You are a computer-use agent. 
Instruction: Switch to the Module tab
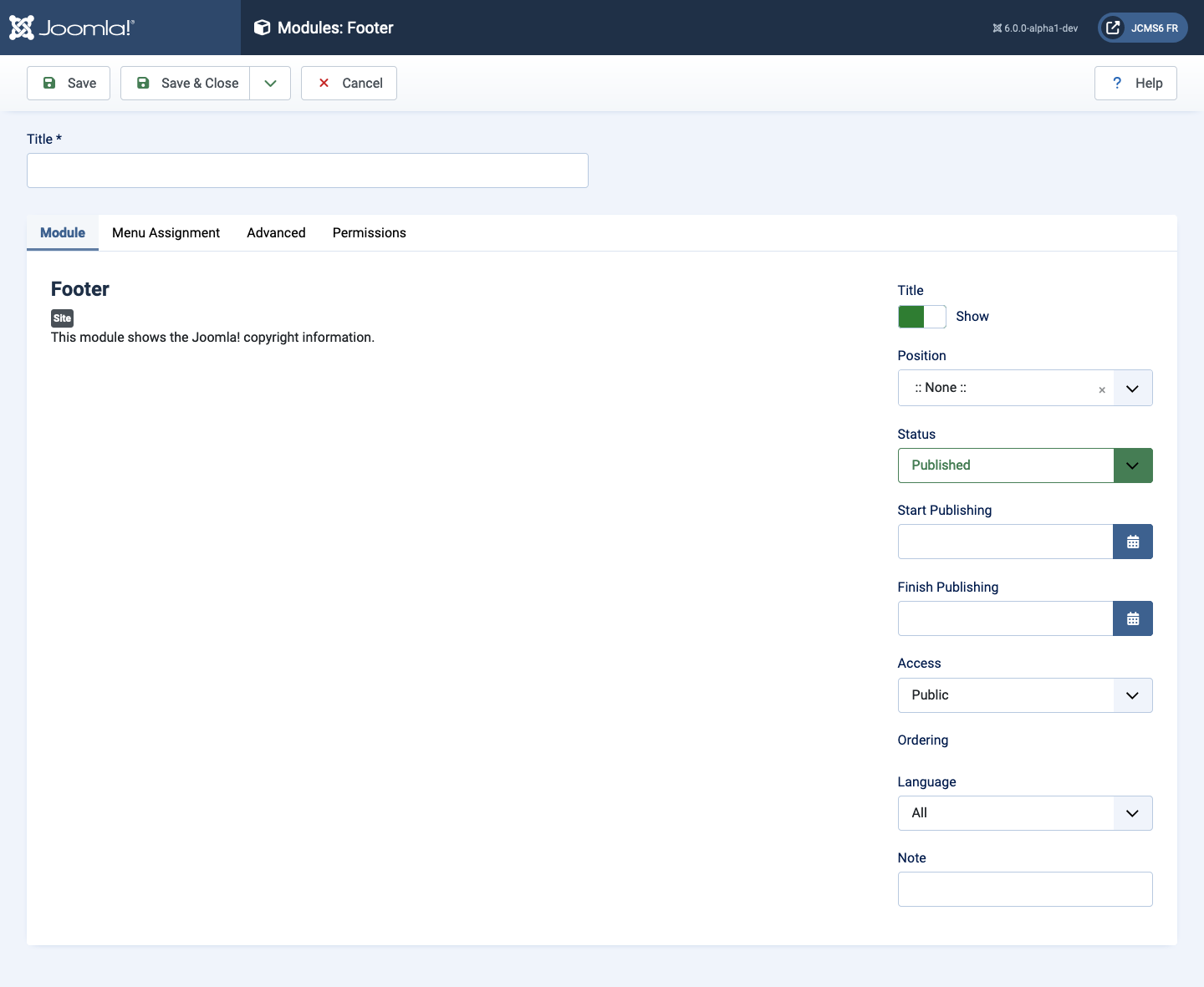[63, 232]
